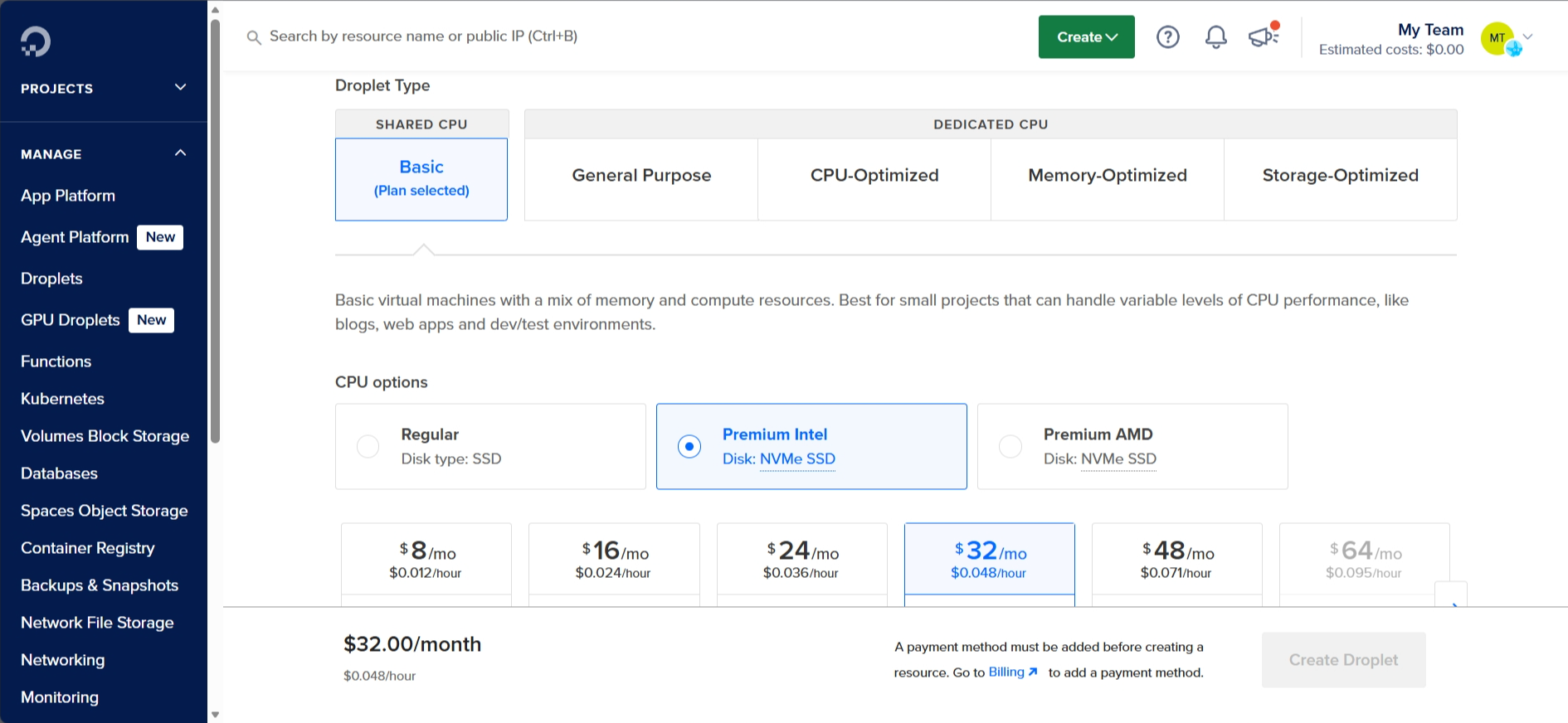Image resolution: width=1568 pixels, height=723 pixels.
Task: Switch to CPU-Optimized droplet type
Action: (x=874, y=179)
